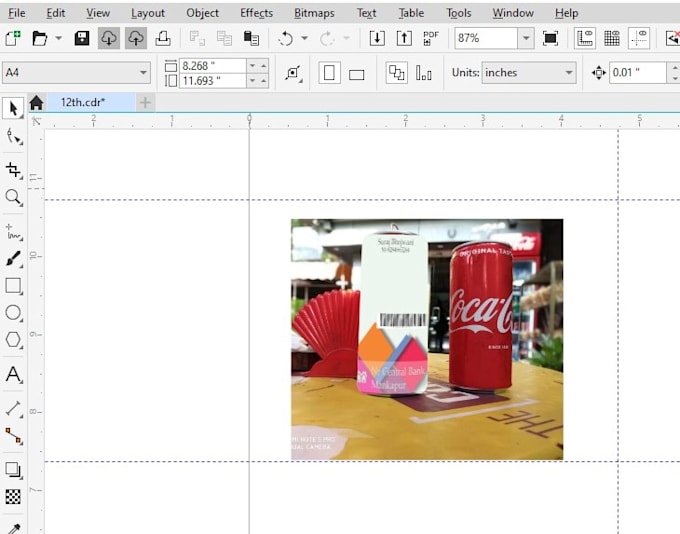This screenshot has width=680, height=534.
Task: Open the Layout menu
Action: coord(148,13)
